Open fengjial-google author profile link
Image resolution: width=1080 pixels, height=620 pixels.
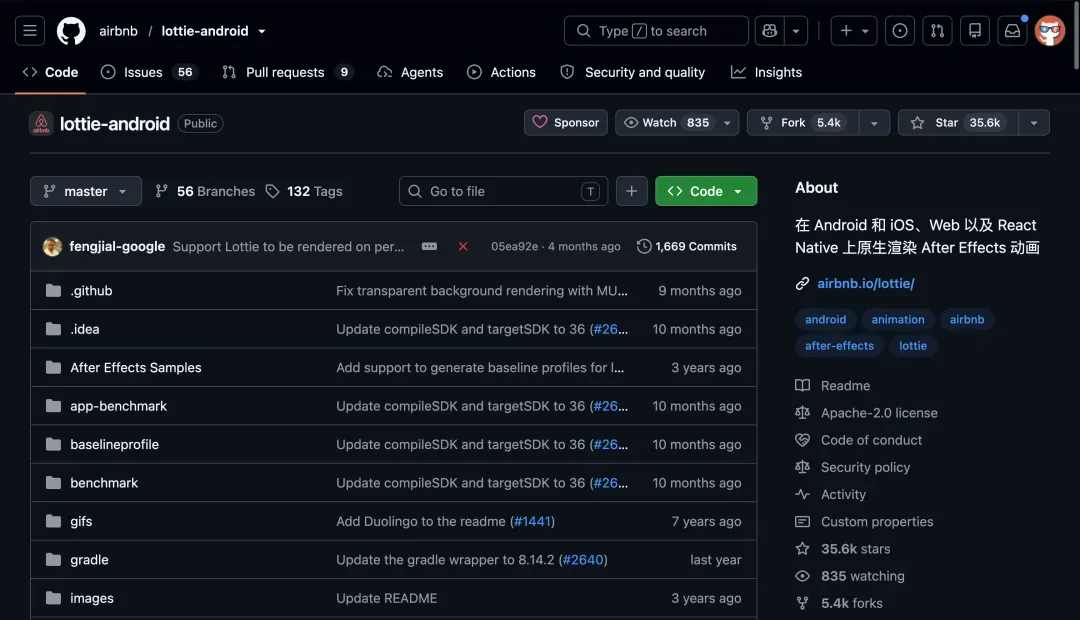click(117, 247)
